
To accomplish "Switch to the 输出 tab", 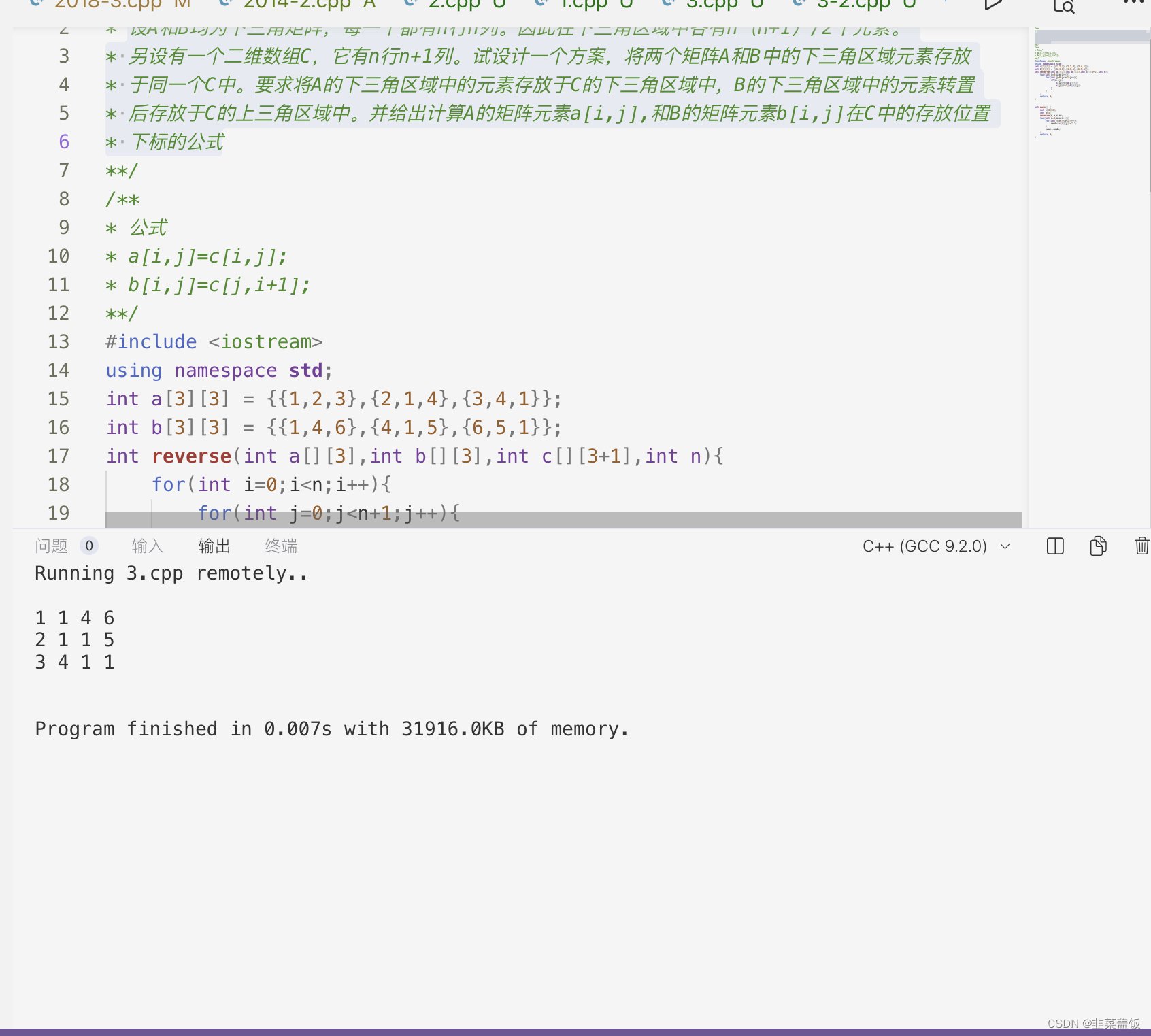I will (x=214, y=546).
